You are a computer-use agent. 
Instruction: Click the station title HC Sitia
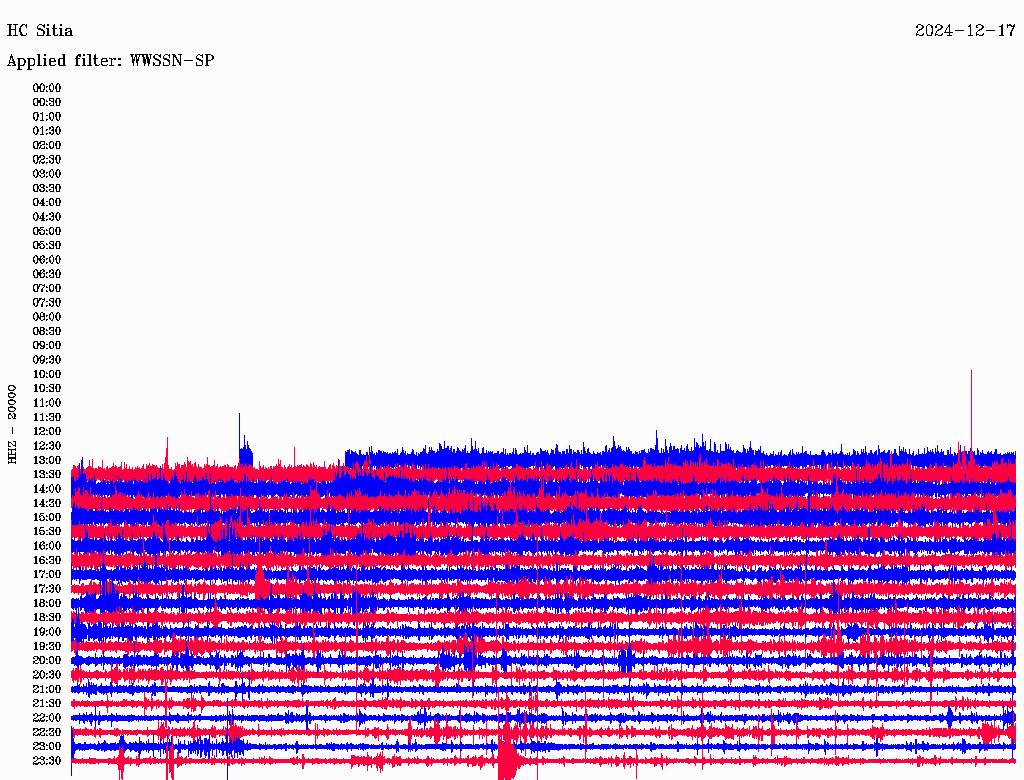[x=40, y=31]
